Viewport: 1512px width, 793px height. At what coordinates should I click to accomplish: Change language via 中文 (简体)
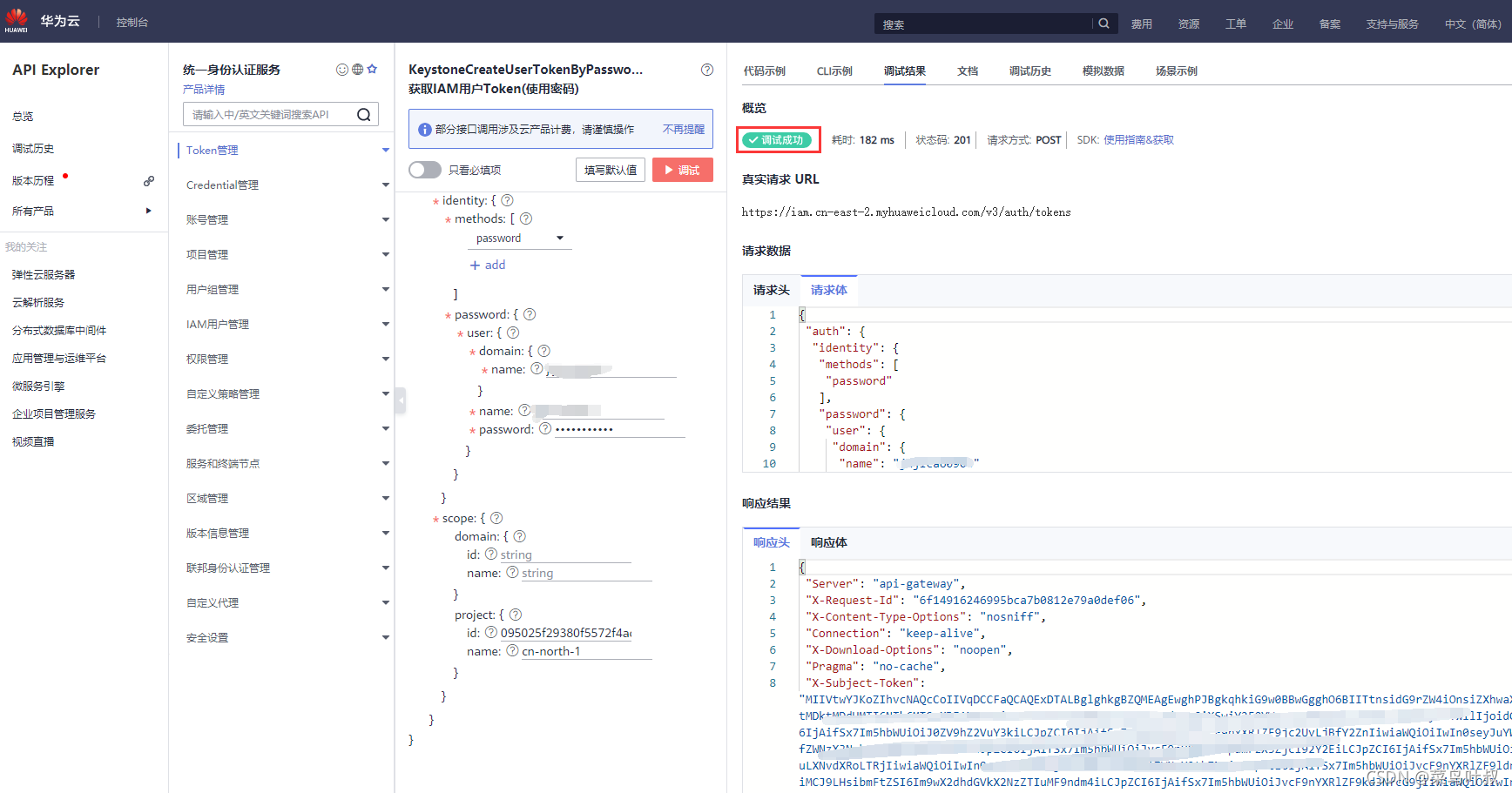pyautogui.click(x=1473, y=24)
